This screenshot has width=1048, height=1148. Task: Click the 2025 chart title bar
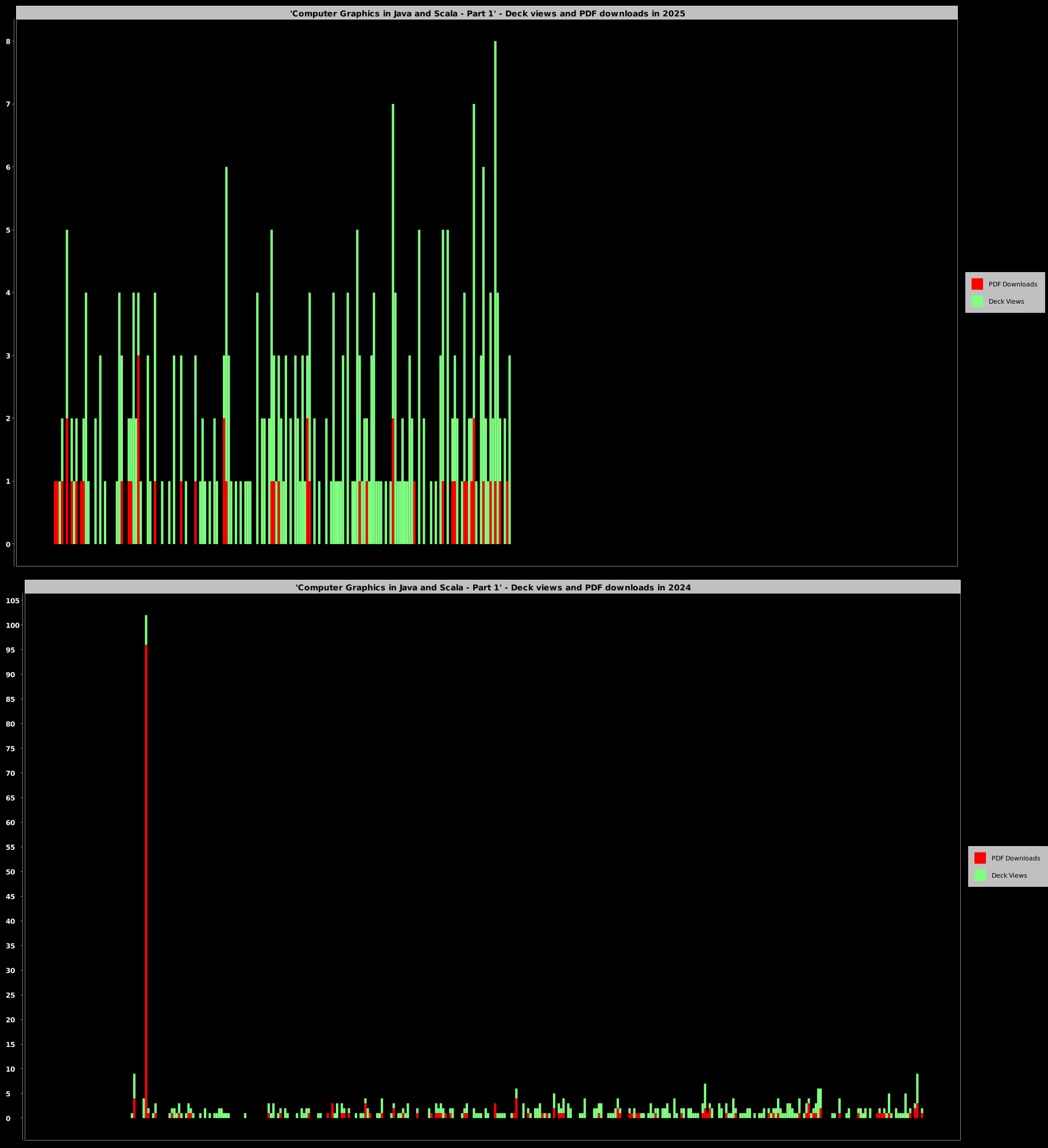tap(487, 13)
